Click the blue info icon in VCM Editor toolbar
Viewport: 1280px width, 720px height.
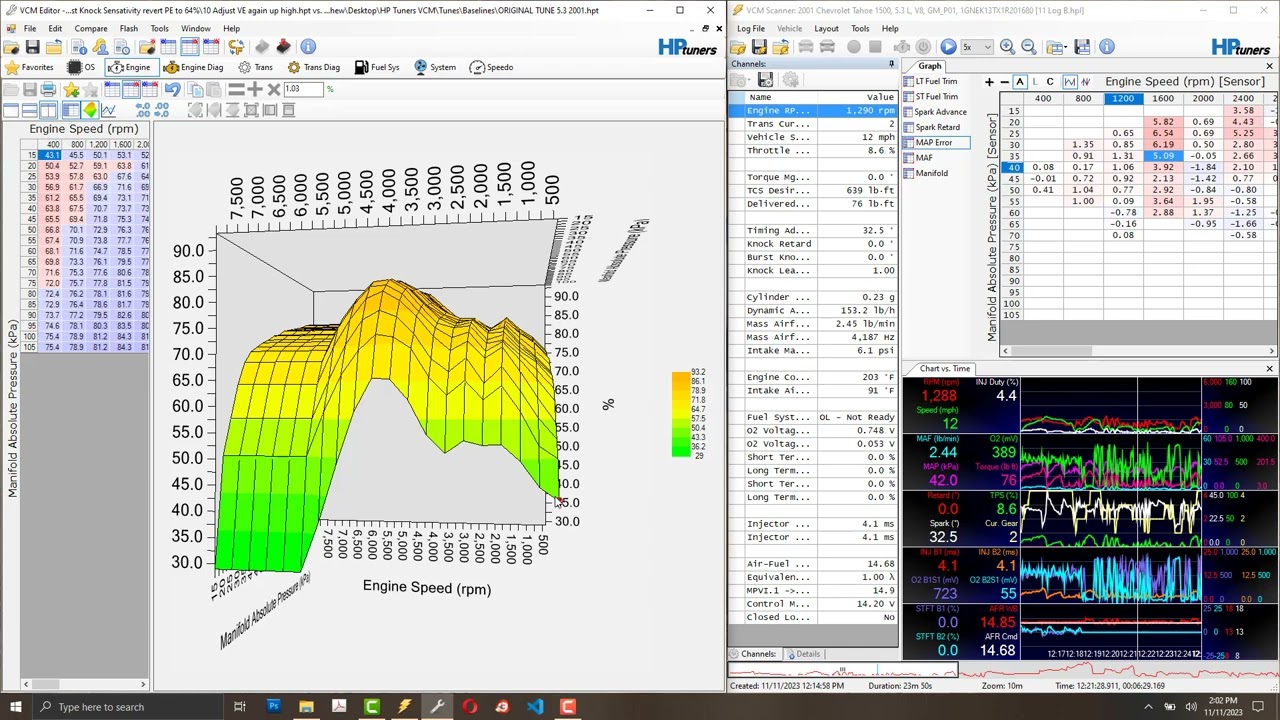coord(308,47)
